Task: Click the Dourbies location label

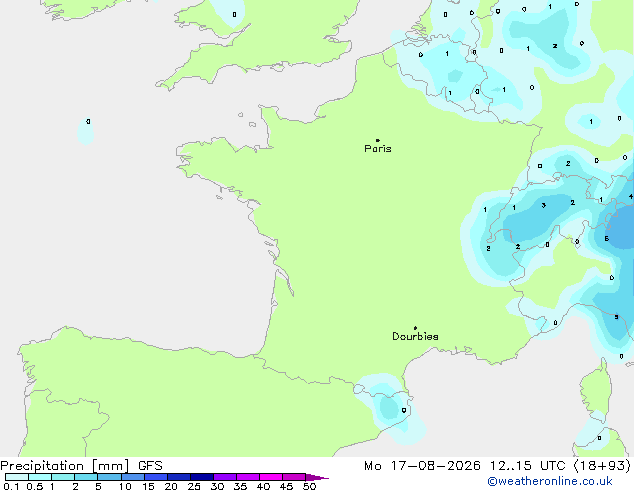Action: click(x=415, y=336)
